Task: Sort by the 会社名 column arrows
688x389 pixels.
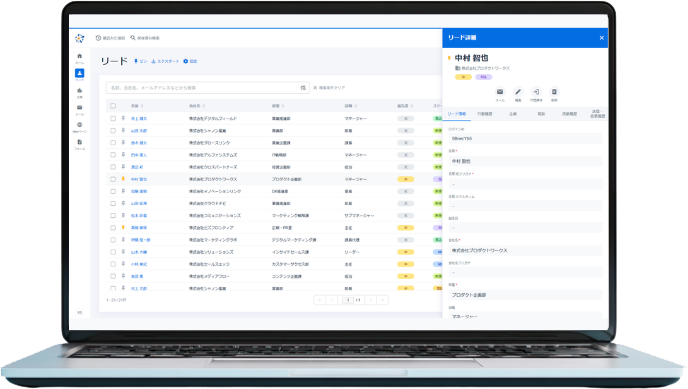Action: pyautogui.click(x=204, y=106)
